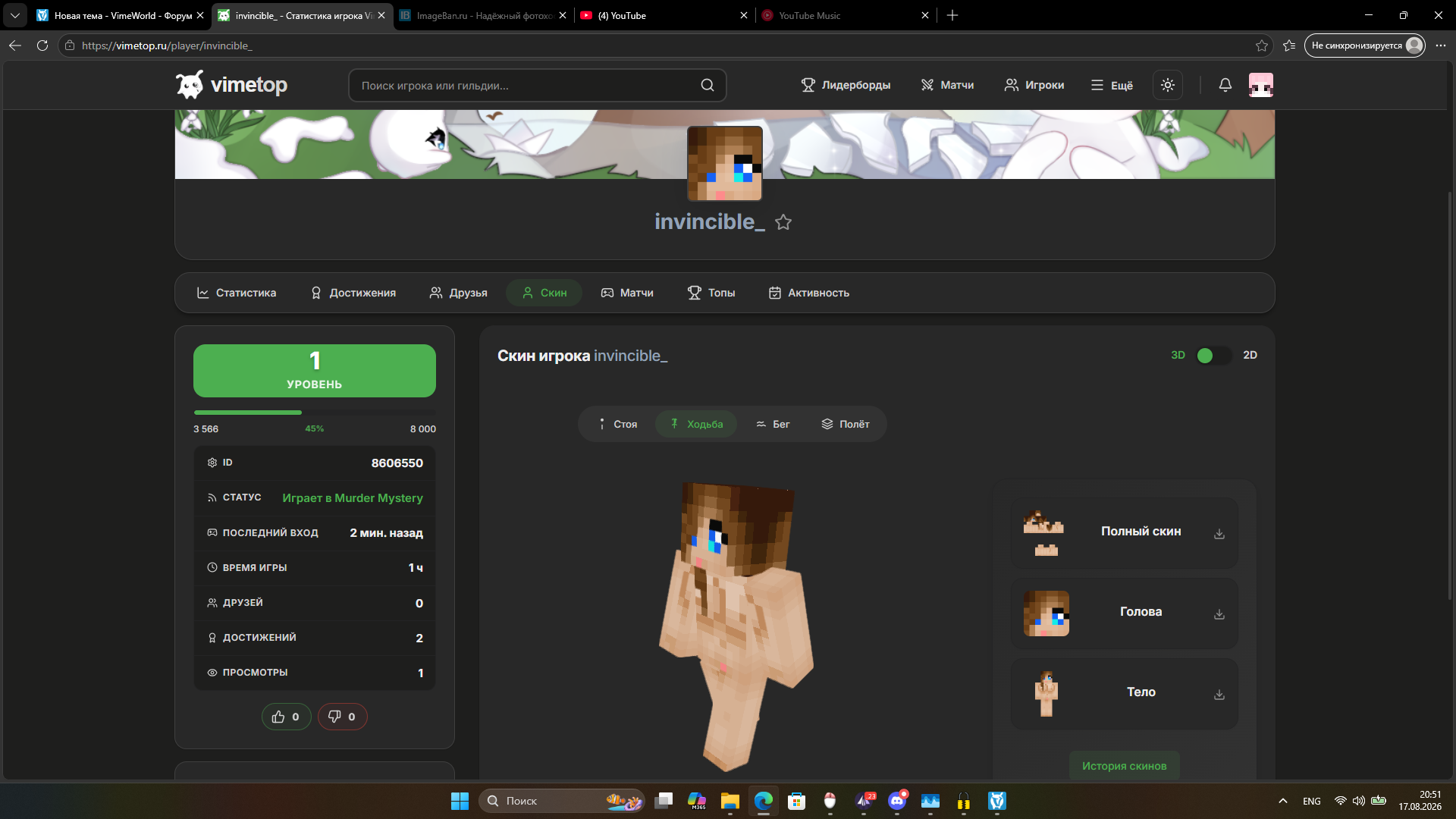The height and width of the screenshot is (819, 1456).
Task: Switch the skin view 3D/2D toggle
Action: pos(1213,356)
